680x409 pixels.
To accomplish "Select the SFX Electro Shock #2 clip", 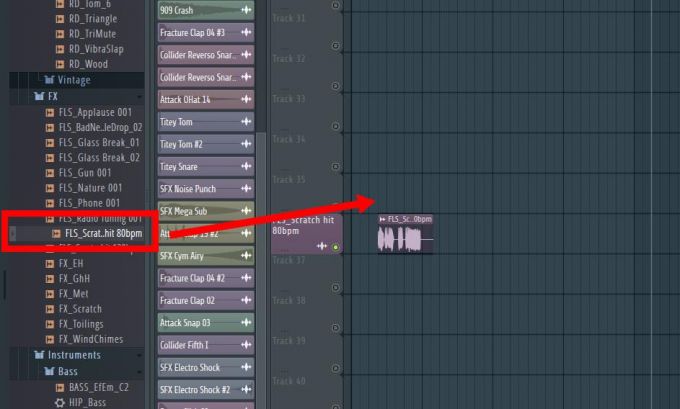I will [x=206, y=389].
